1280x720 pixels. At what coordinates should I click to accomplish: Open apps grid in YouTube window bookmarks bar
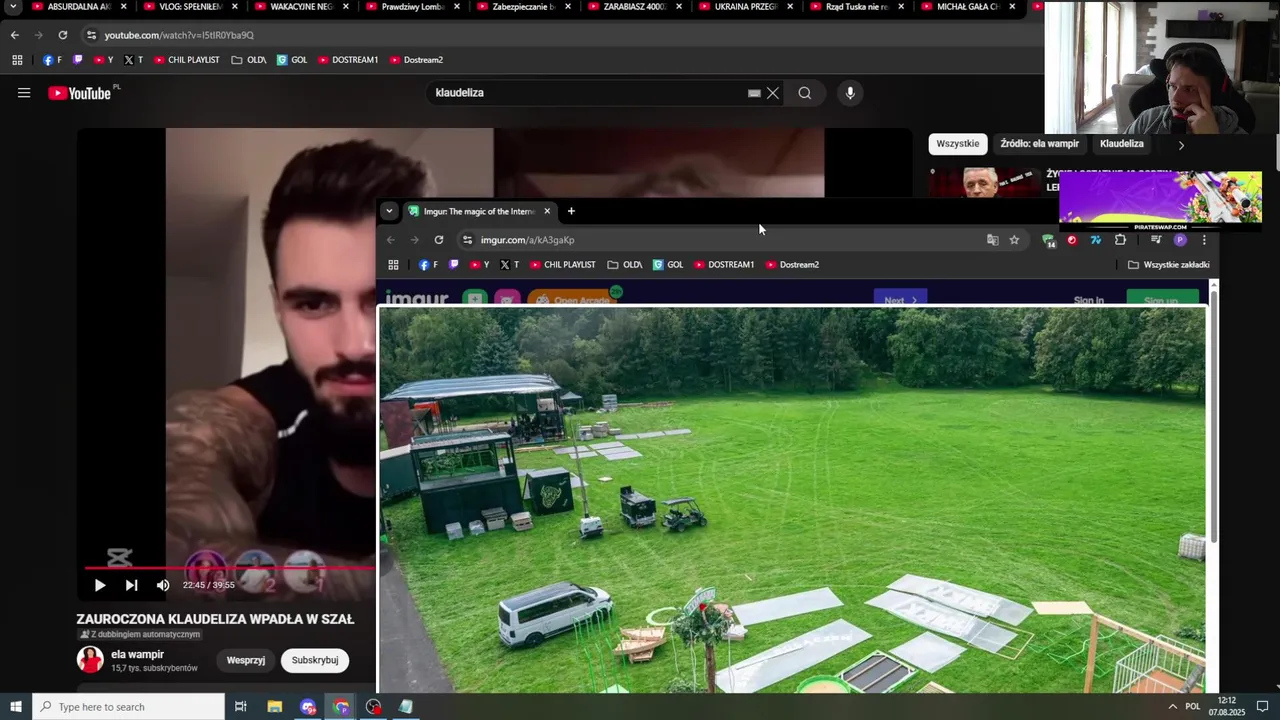coord(17,60)
